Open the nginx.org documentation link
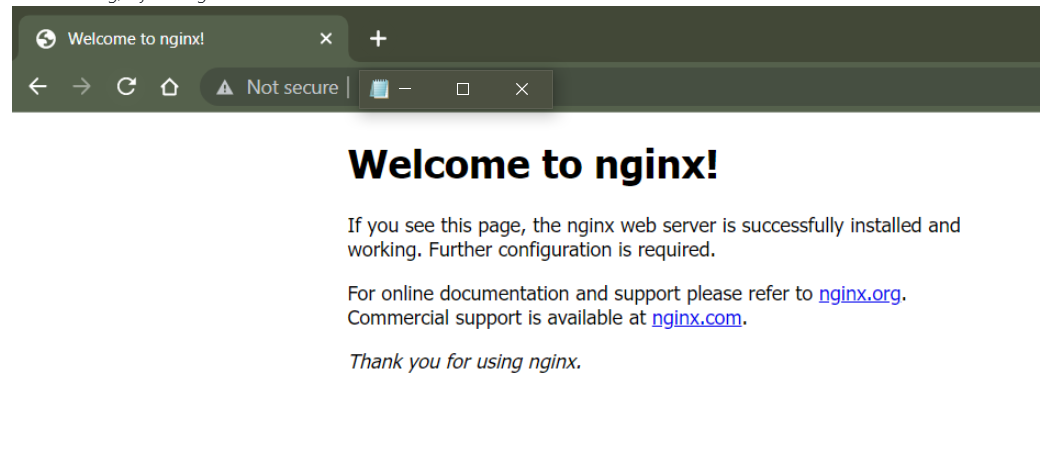This screenshot has width=1051, height=454. tap(860, 294)
